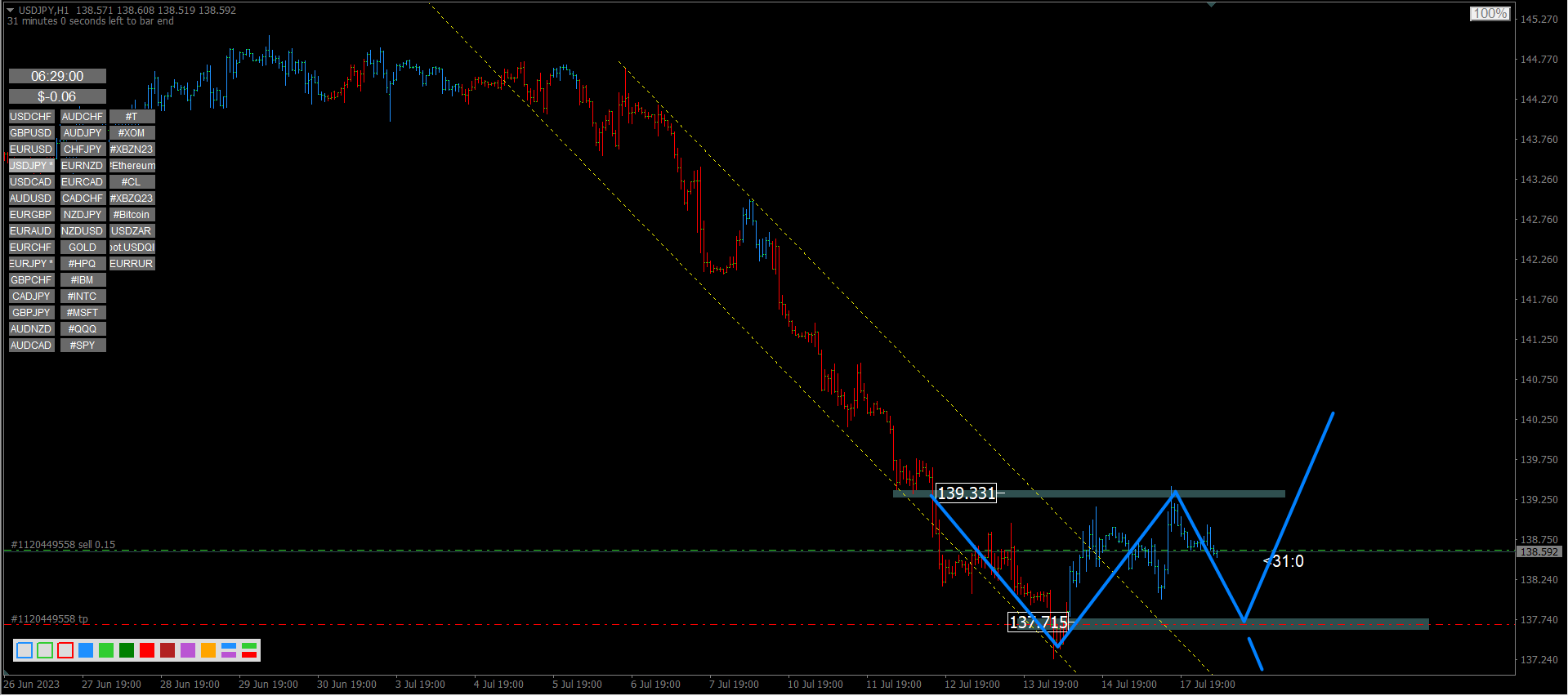Pick the solid blue color swatch

(x=86, y=650)
